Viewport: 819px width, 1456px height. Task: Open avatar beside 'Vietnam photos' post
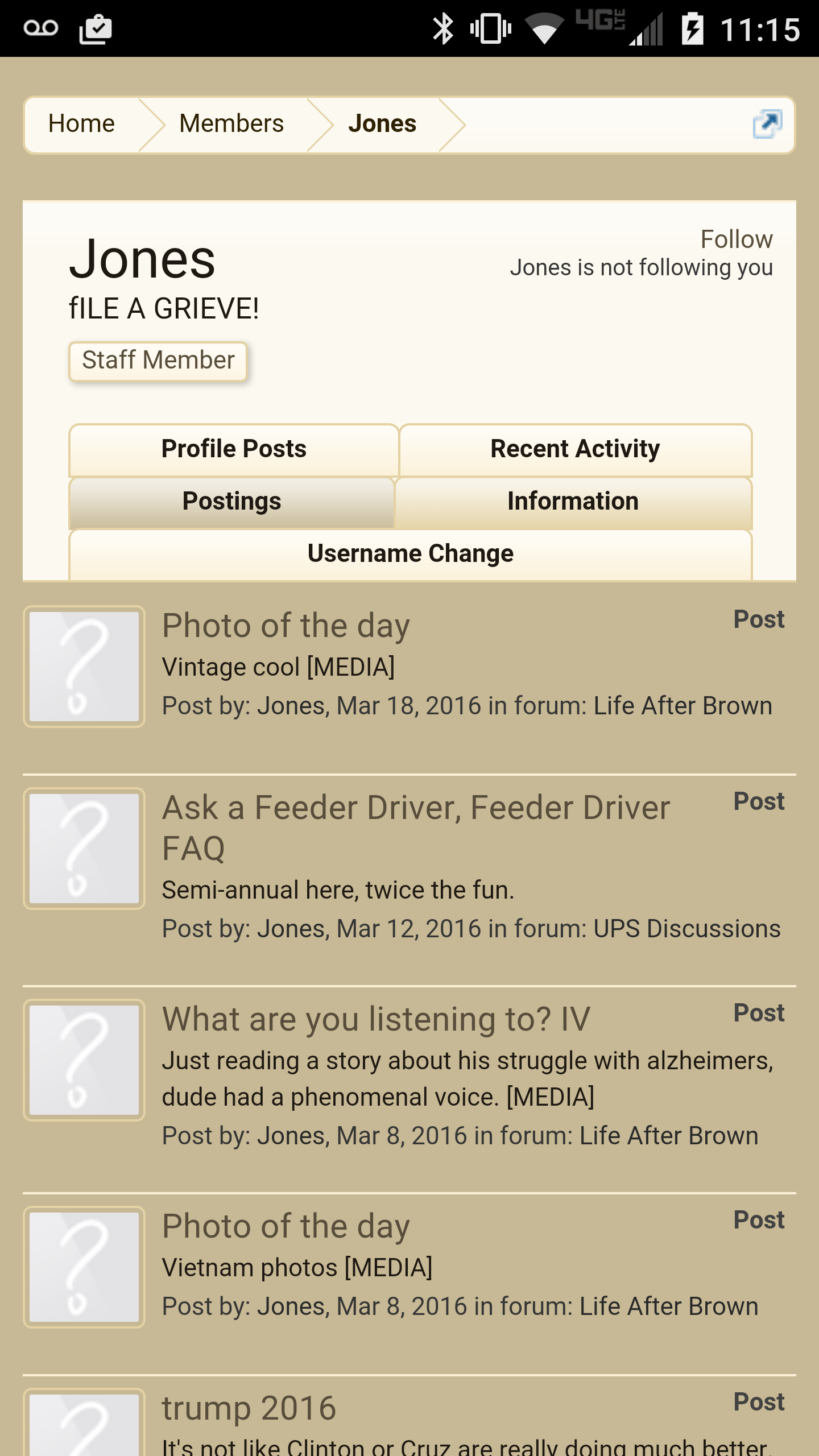point(84,1267)
